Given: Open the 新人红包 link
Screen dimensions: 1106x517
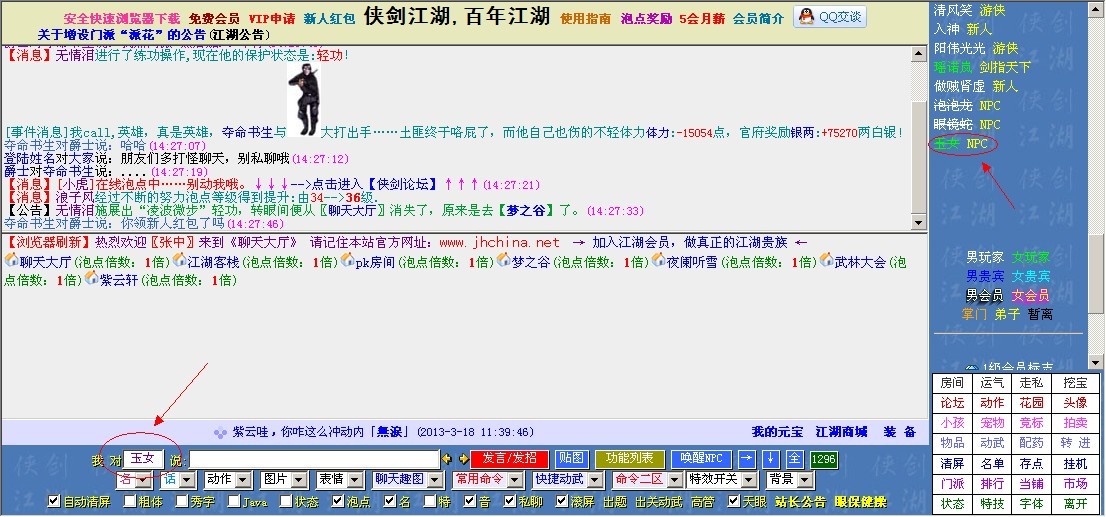Looking at the screenshot, I should click(x=329, y=18).
